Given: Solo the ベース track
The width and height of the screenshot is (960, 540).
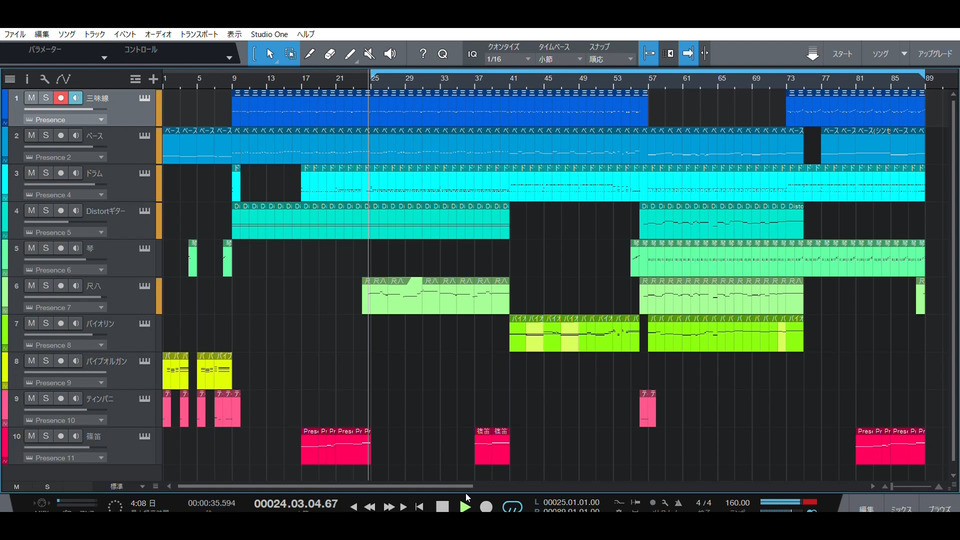Looking at the screenshot, I should 46,135.
